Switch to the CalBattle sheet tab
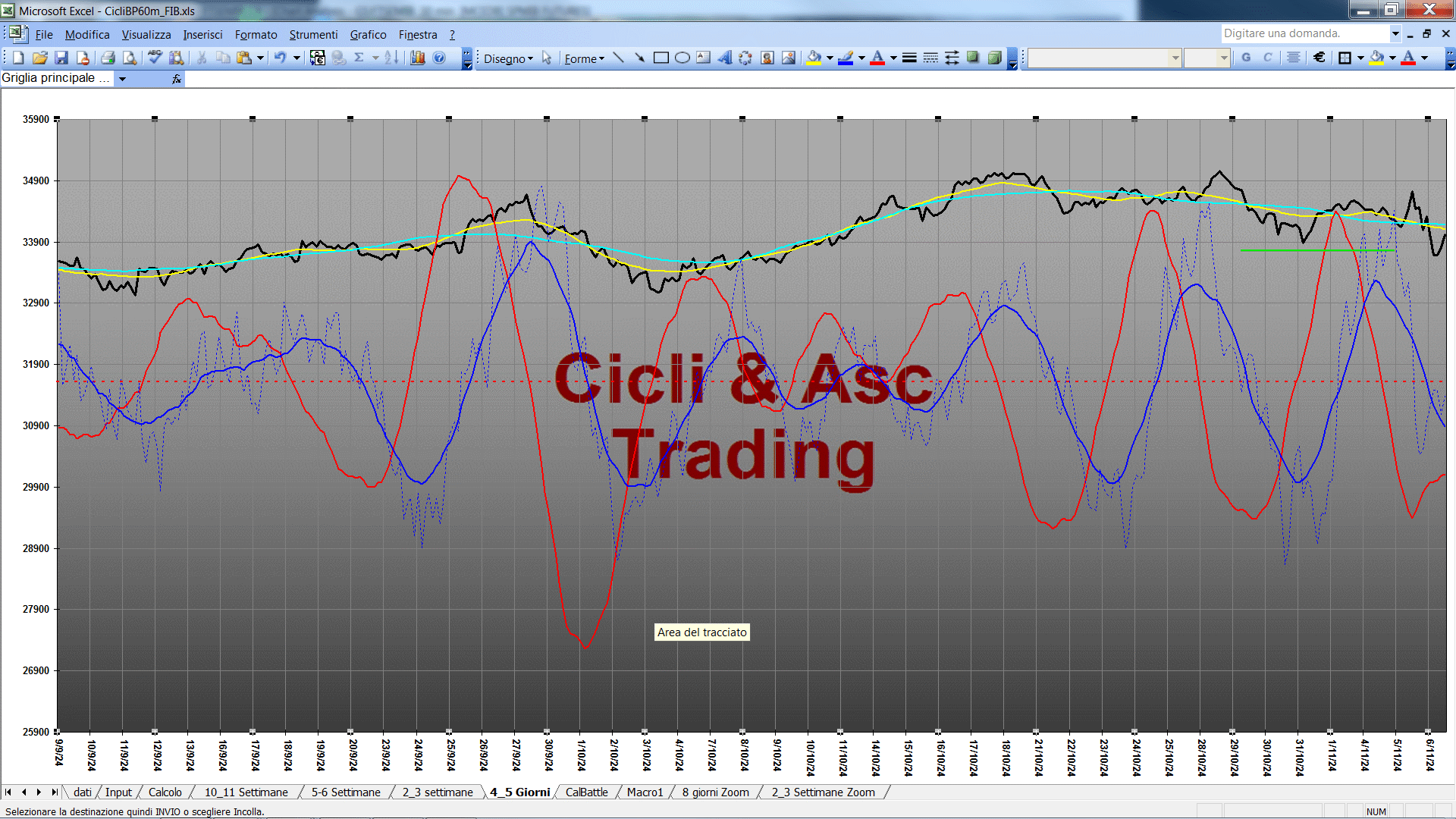 (x=586, y=792)
